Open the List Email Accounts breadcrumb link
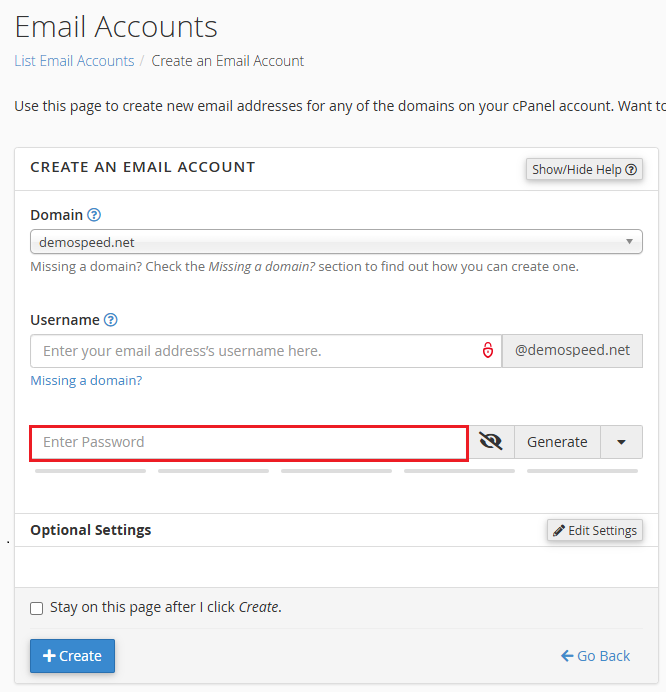 (74, 61)
